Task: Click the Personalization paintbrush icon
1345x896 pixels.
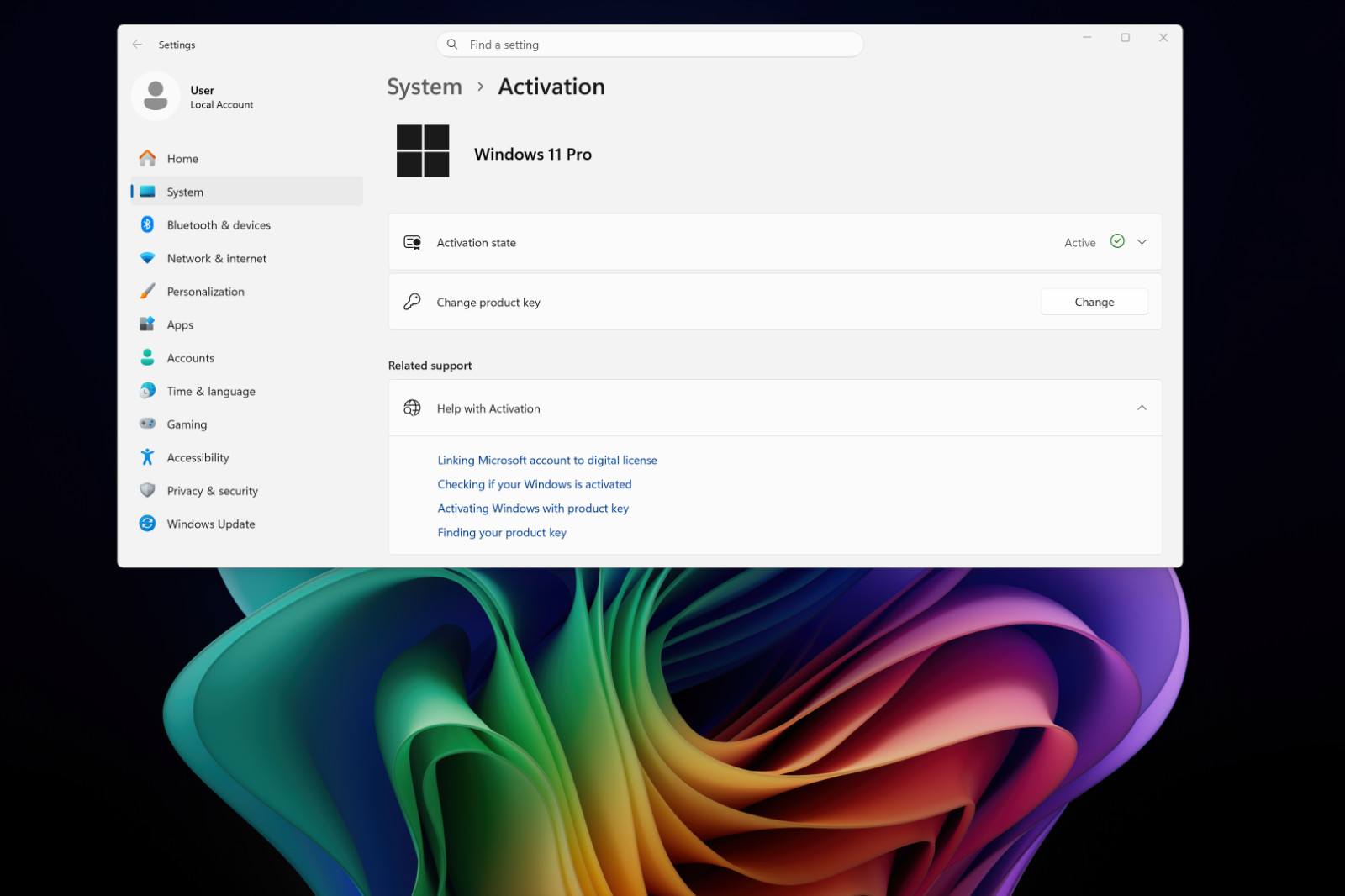Action: [147, 291]
